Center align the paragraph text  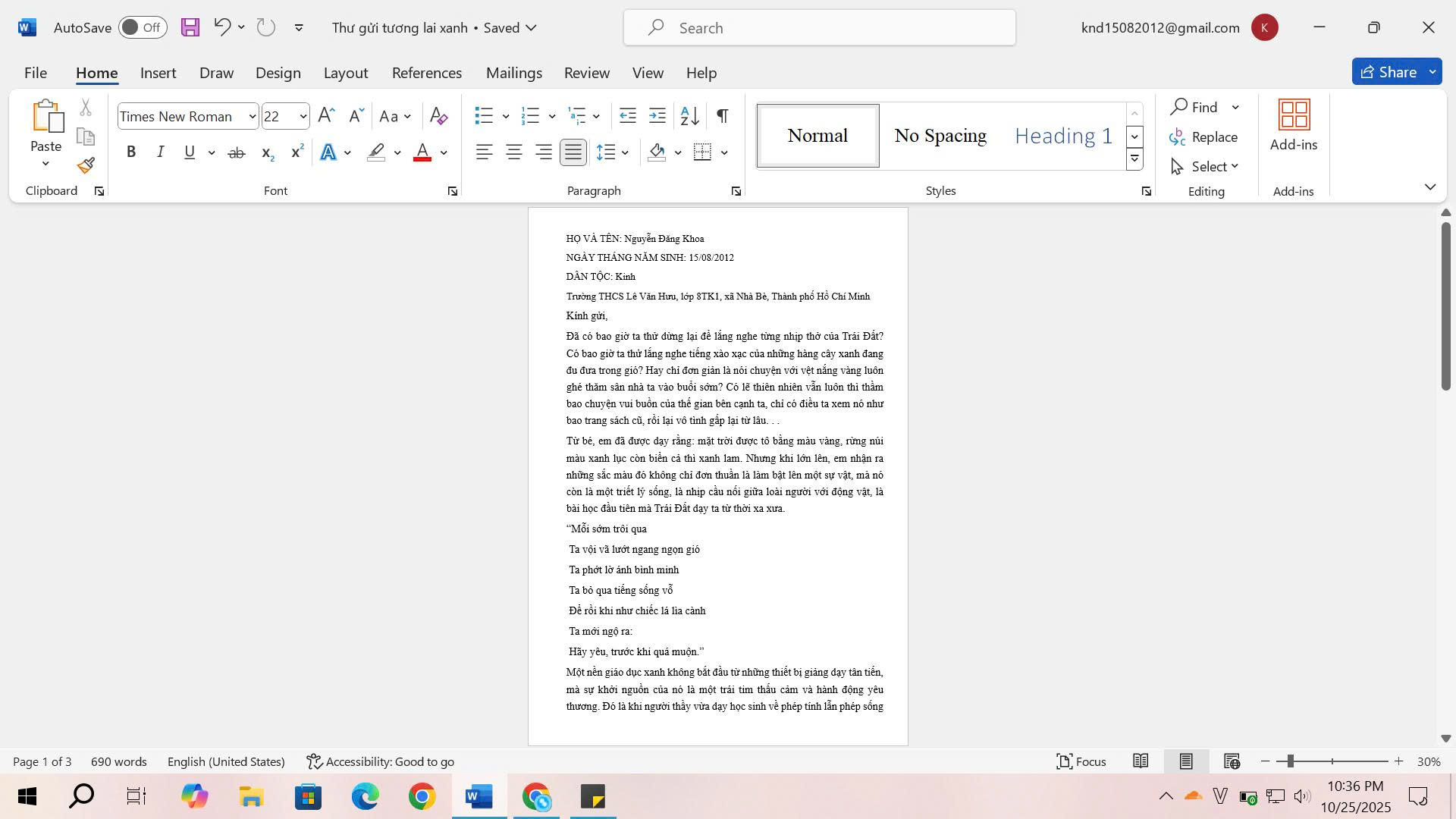514,152
